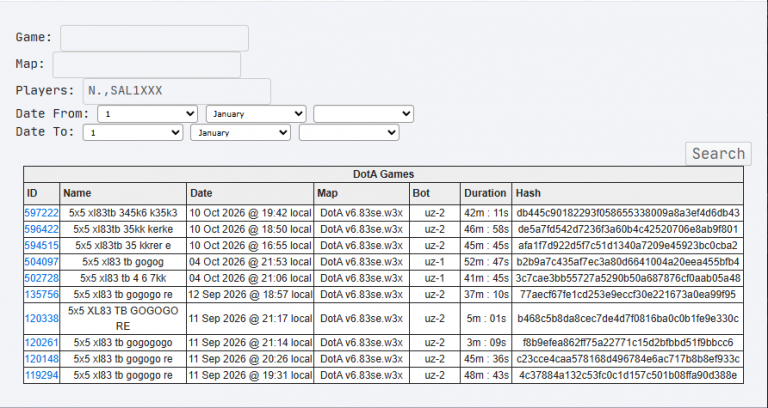Click bot 'uz-2' in row 119294
The height and width of the screenshot is (408, 768).
click(x=434, y=376)
